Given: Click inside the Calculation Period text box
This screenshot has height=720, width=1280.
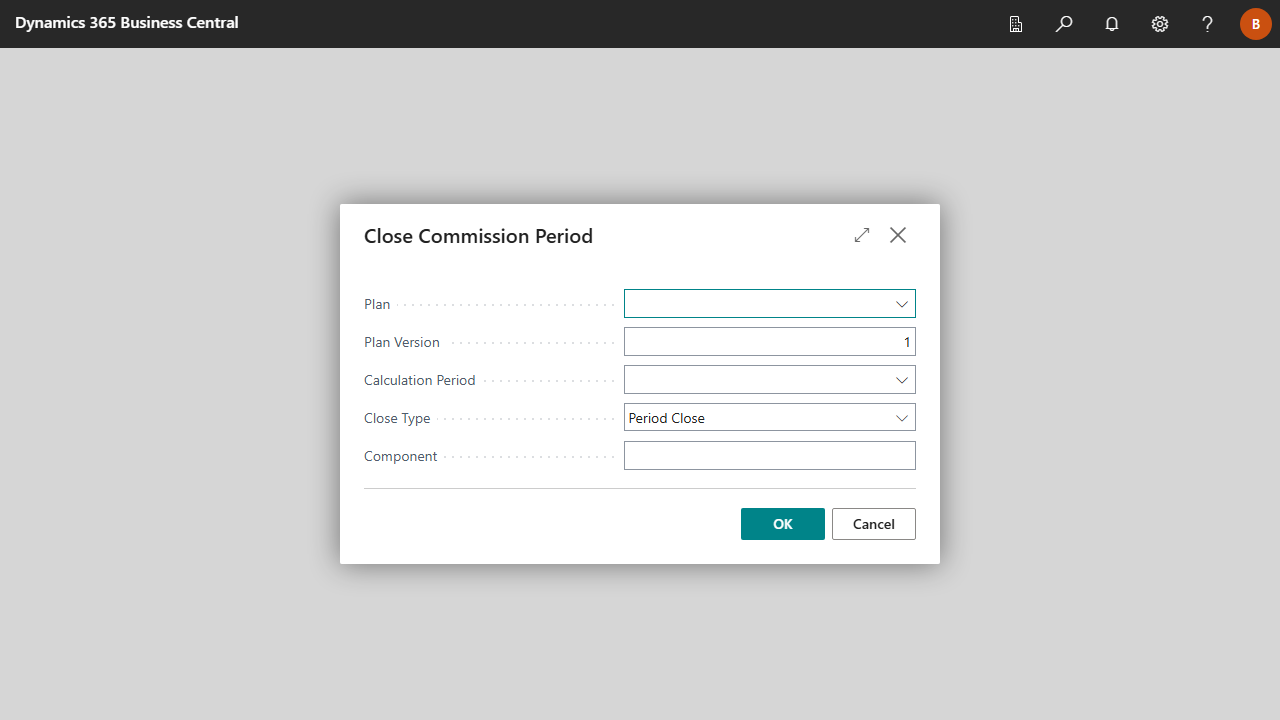Looking at the screenshot, I should pos(757,380).
